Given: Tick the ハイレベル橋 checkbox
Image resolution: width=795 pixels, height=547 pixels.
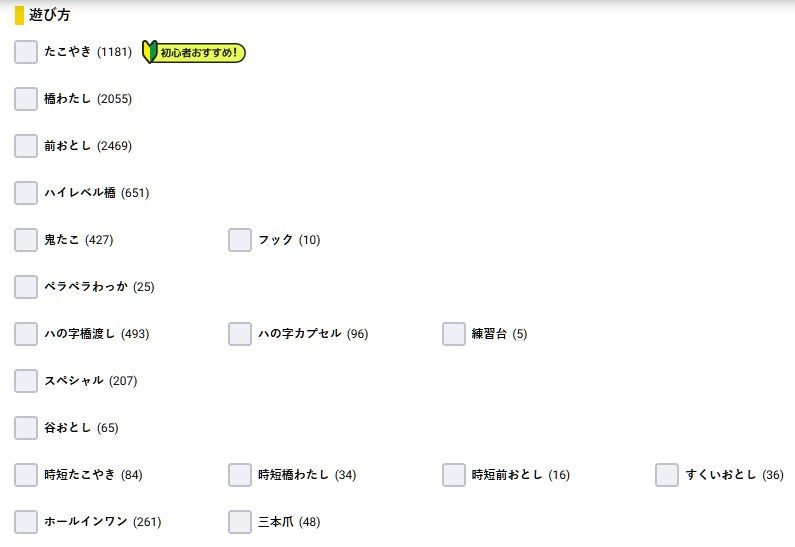Looking at the screenshot, I should [26, 193].
